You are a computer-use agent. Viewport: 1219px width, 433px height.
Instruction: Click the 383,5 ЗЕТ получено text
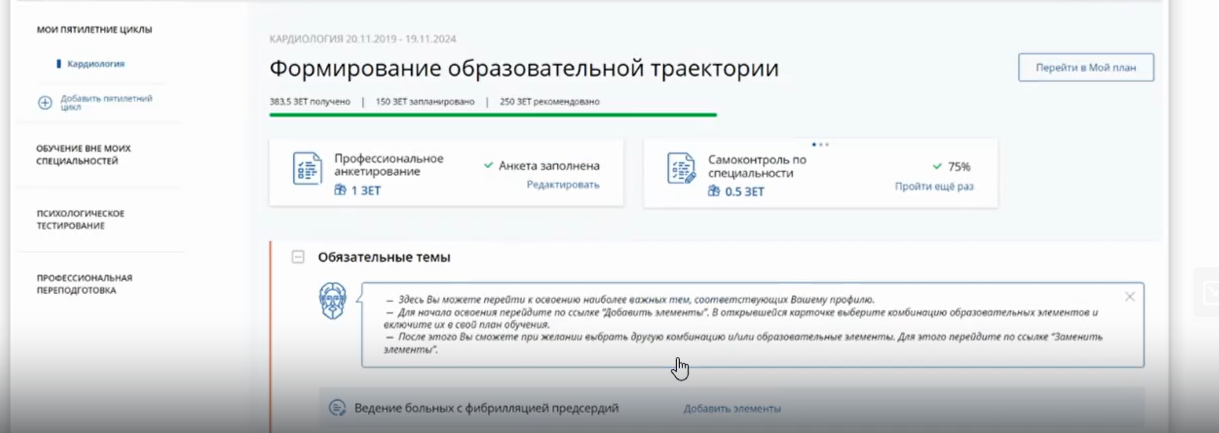click(310, 101)
